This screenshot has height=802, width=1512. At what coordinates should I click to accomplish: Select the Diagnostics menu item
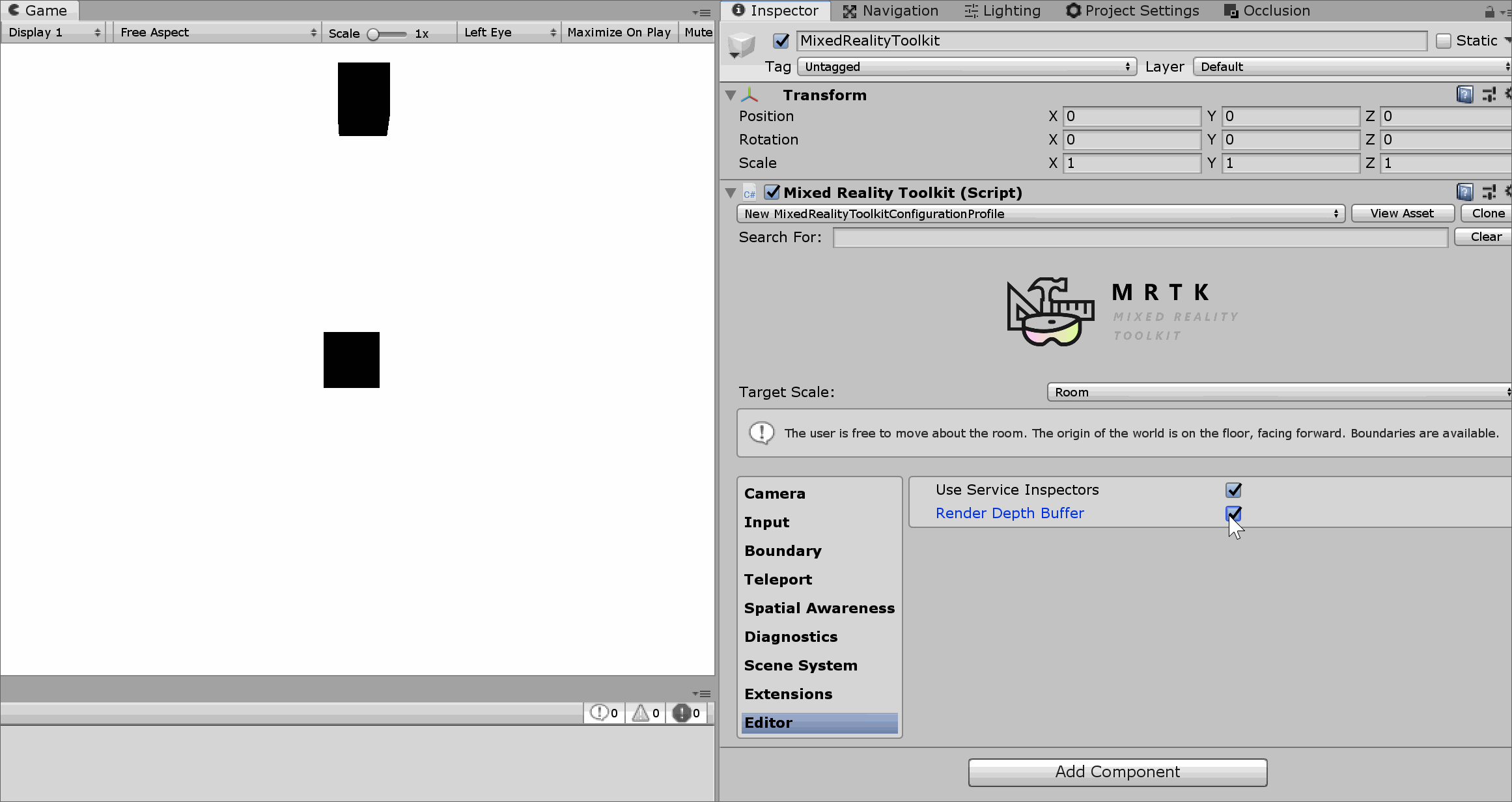coord(791,637)
